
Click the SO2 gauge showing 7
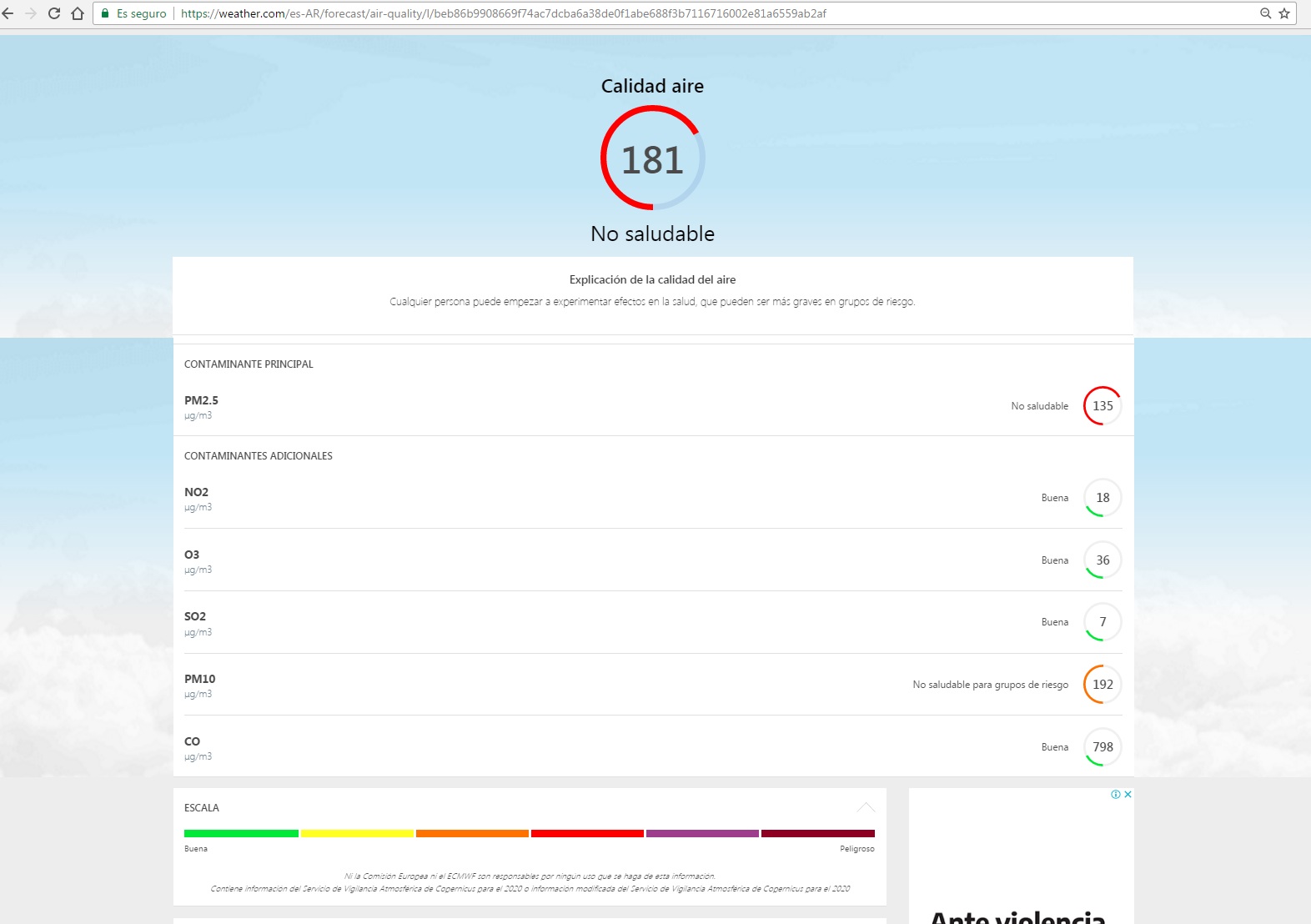(x=1102, y=622)
